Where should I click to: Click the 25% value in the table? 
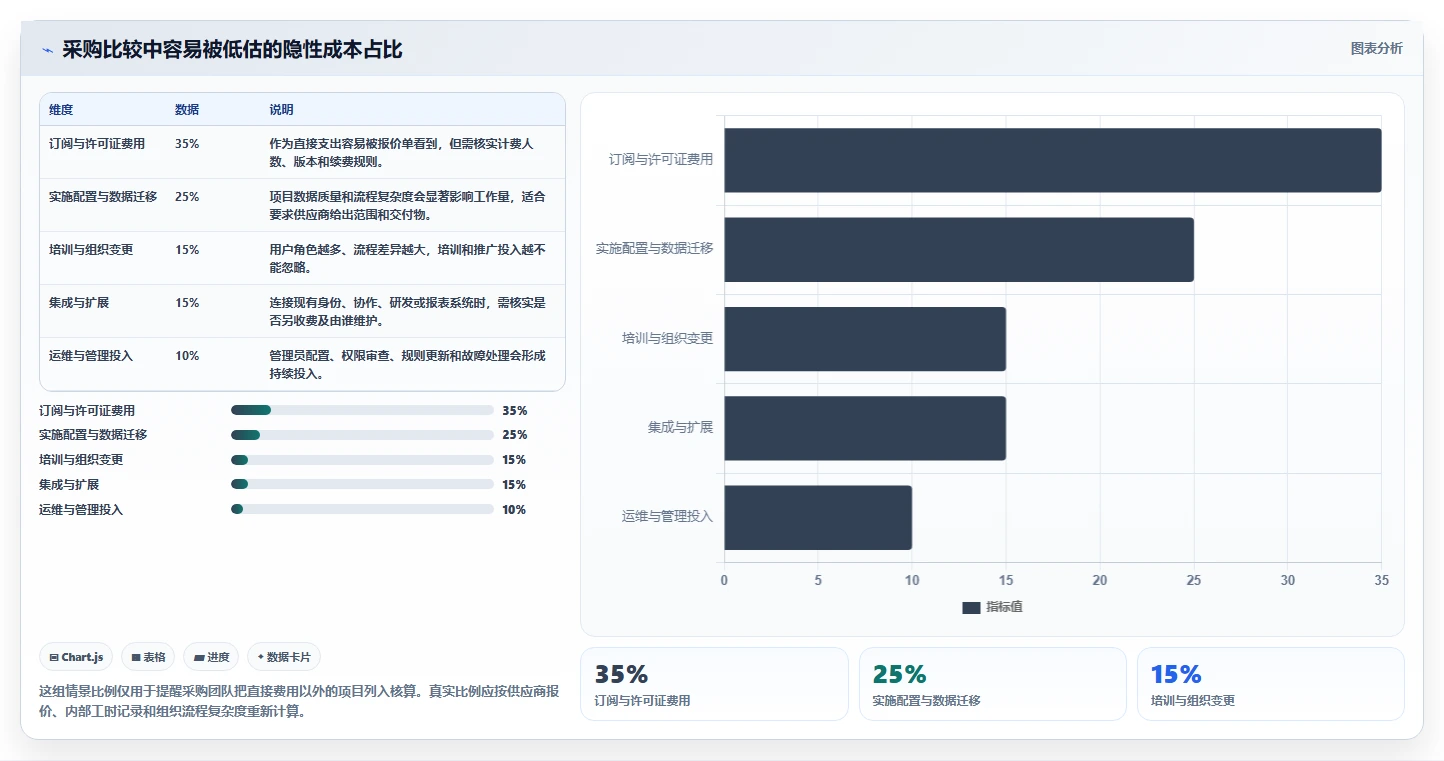[187, 197]
